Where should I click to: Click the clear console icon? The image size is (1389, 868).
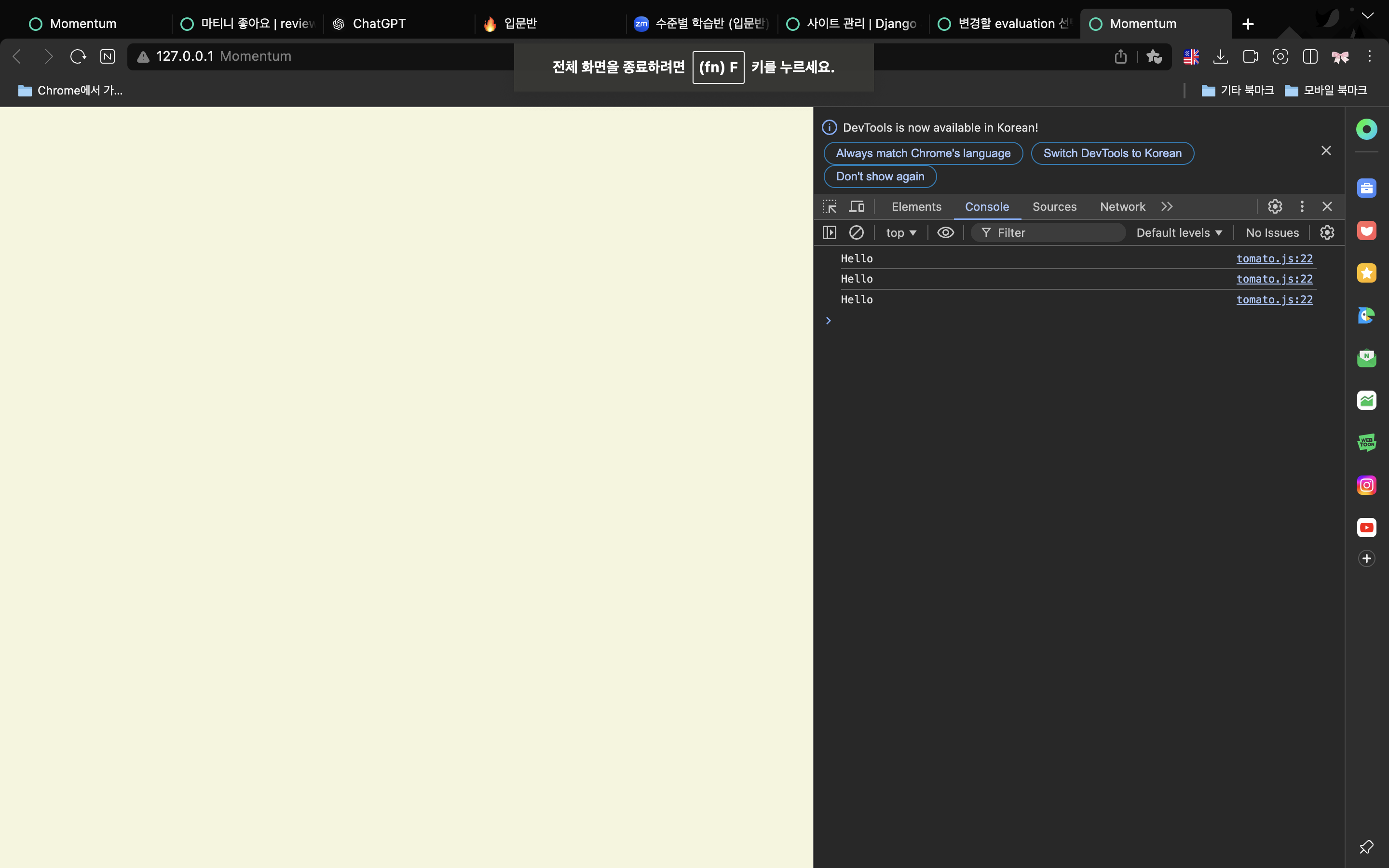coord(856,232)
